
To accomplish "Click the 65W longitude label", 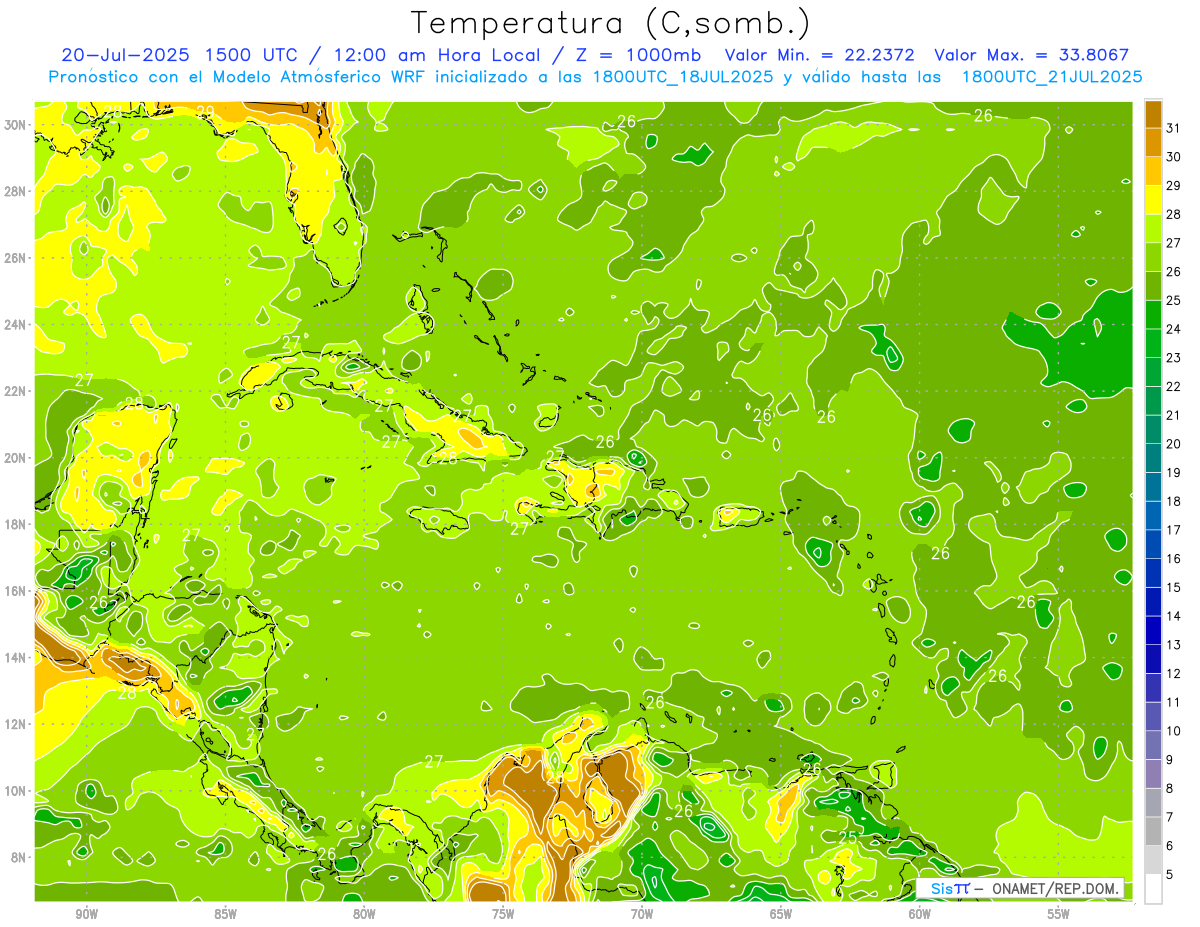I will (x=781, y=914).
